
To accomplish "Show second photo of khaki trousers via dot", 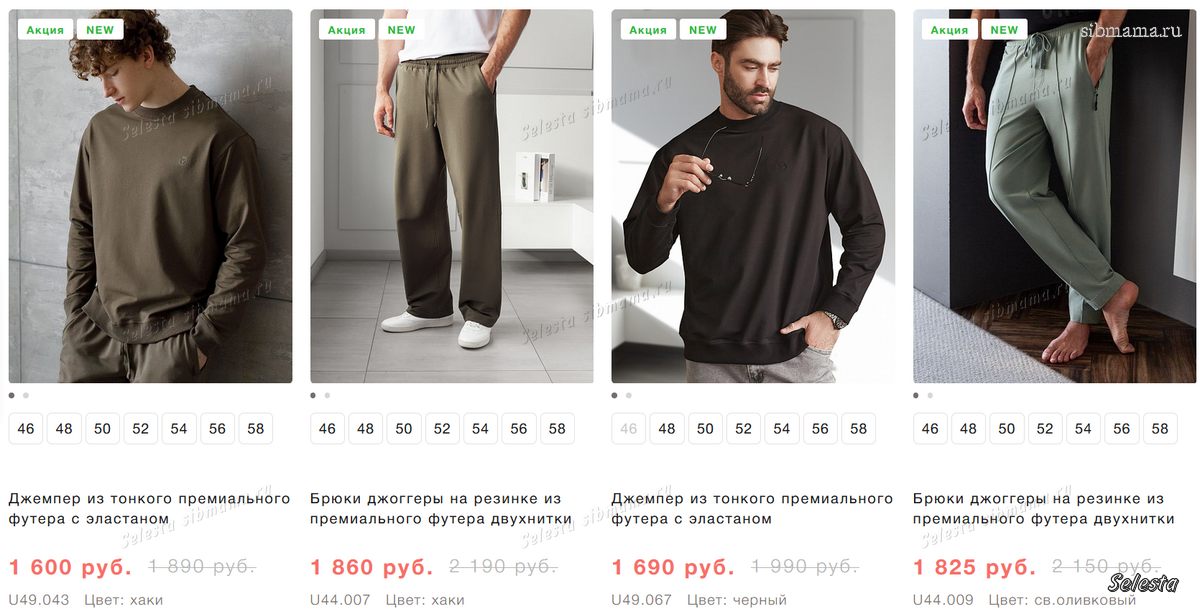I will click(327, 395).
